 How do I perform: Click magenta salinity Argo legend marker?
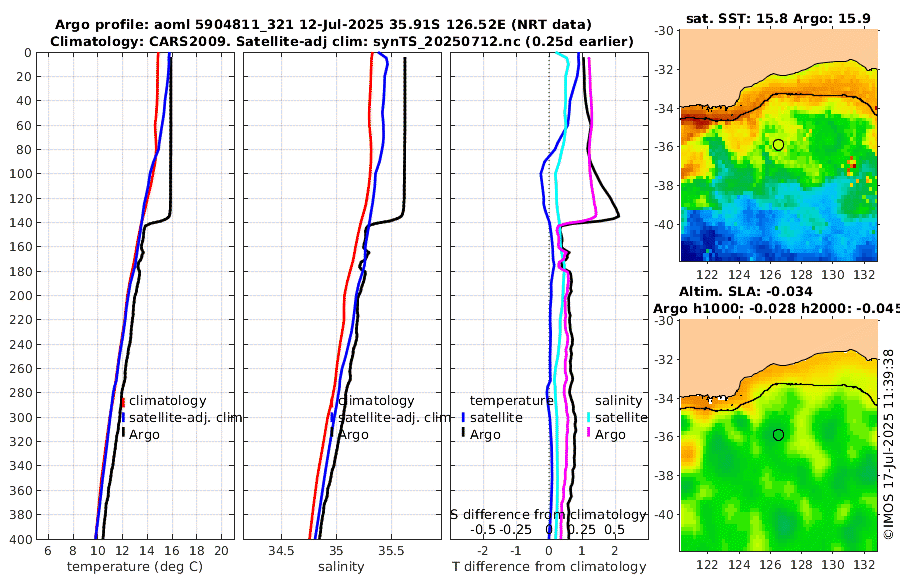click(589, 434)
